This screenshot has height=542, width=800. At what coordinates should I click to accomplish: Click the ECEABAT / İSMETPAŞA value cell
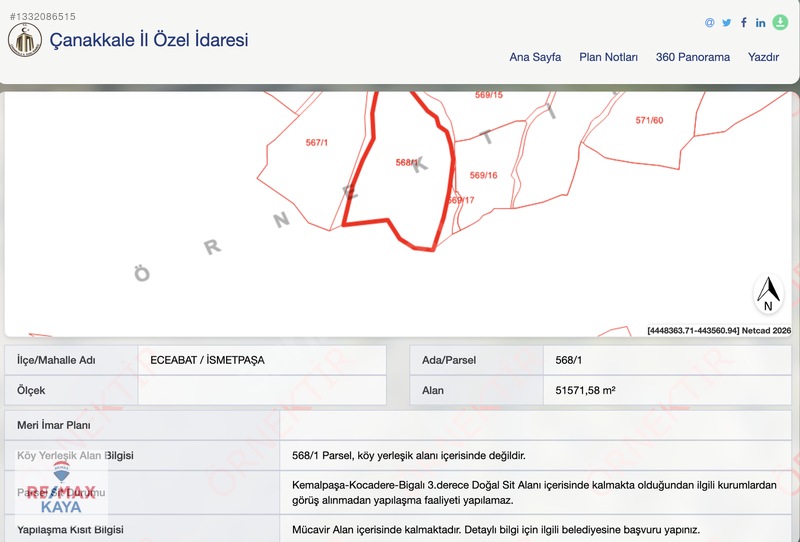(x=262, y=360)
